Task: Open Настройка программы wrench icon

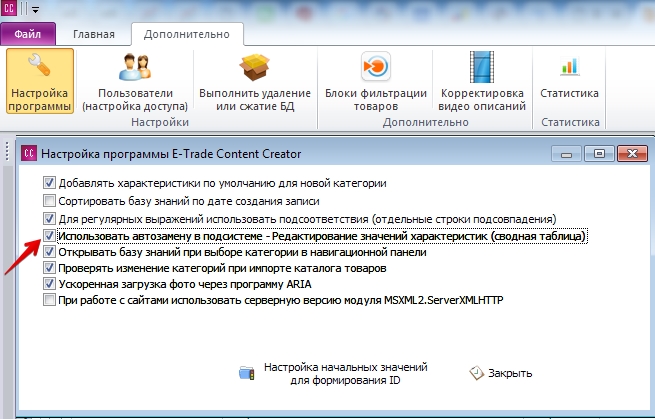Action: tap(40, 66)
